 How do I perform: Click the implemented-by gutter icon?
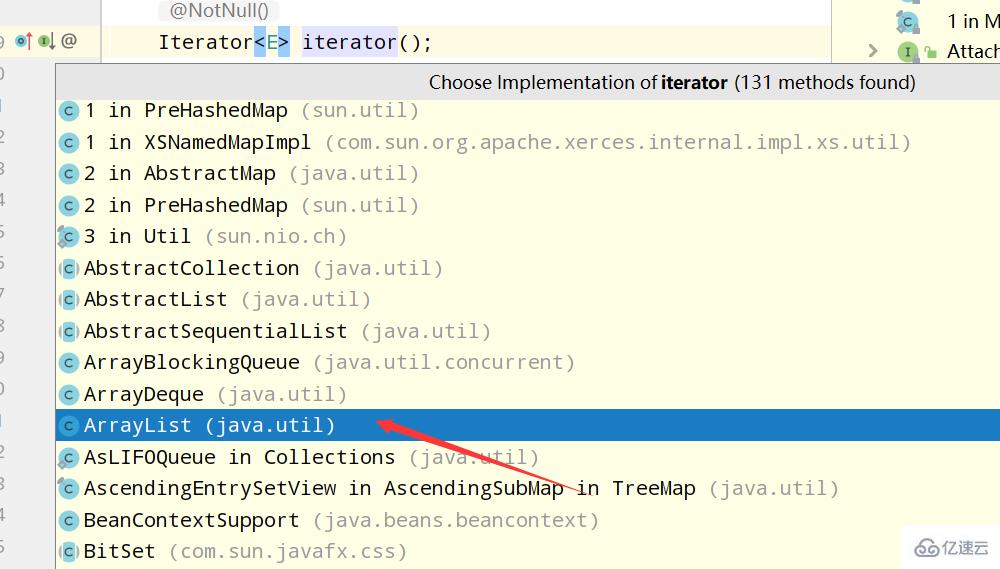46,41
